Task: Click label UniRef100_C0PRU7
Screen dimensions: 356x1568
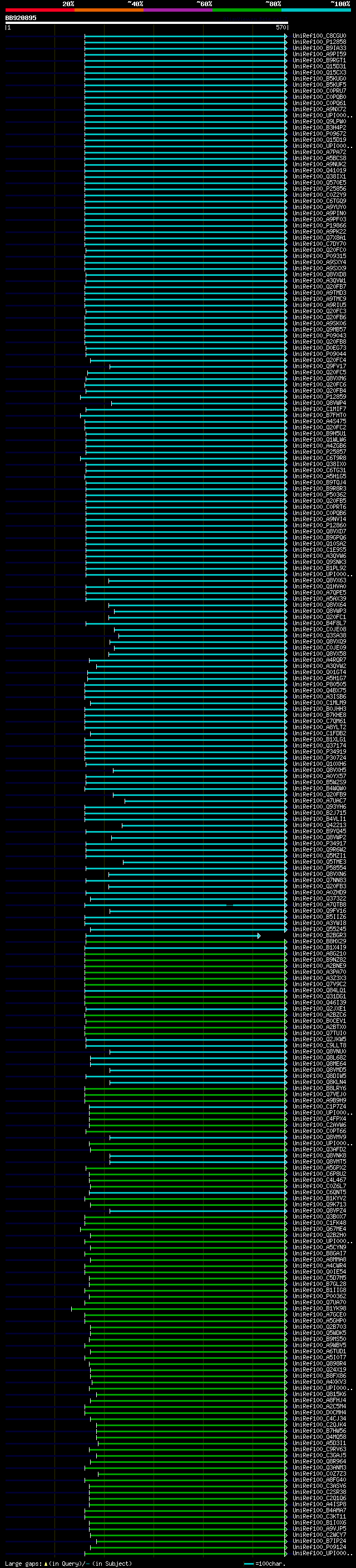Action: coord(319,91)
